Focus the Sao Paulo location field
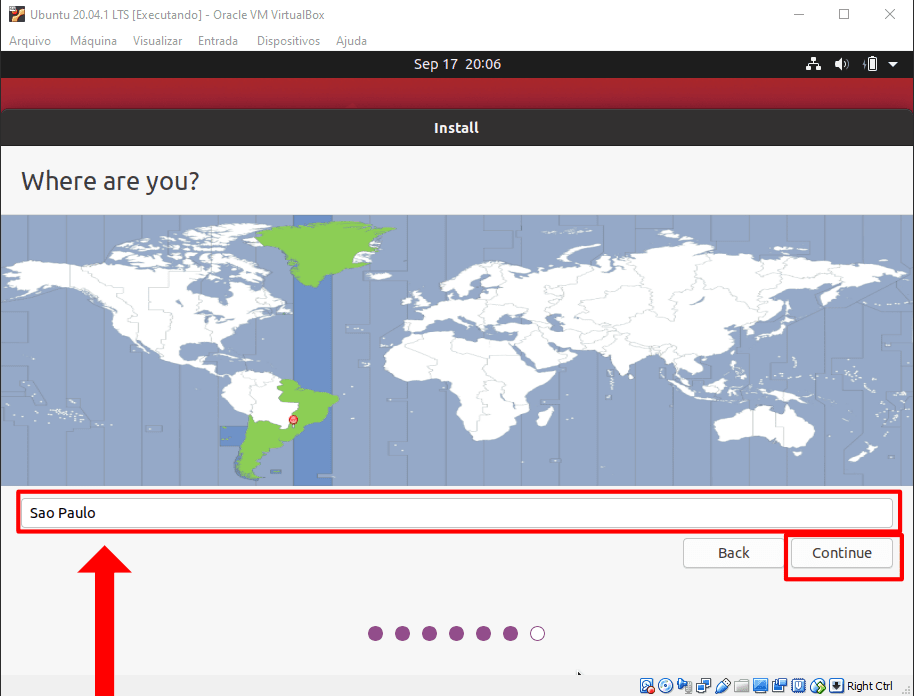The image size is (914, 696). [456, 513]
